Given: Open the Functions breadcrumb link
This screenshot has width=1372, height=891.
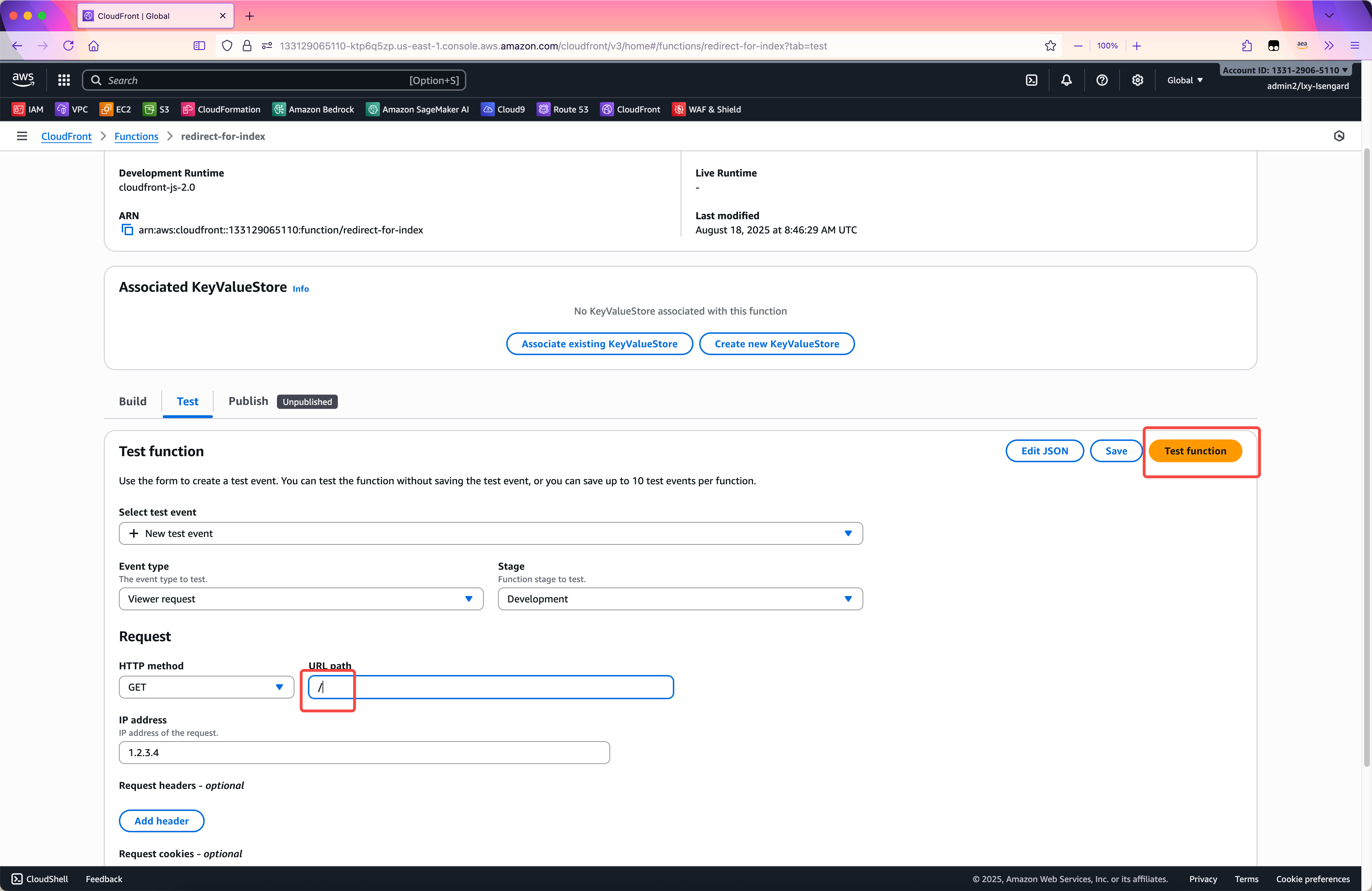Looking at the screenshot, I should pyautogui.click(x=136, y=136).
